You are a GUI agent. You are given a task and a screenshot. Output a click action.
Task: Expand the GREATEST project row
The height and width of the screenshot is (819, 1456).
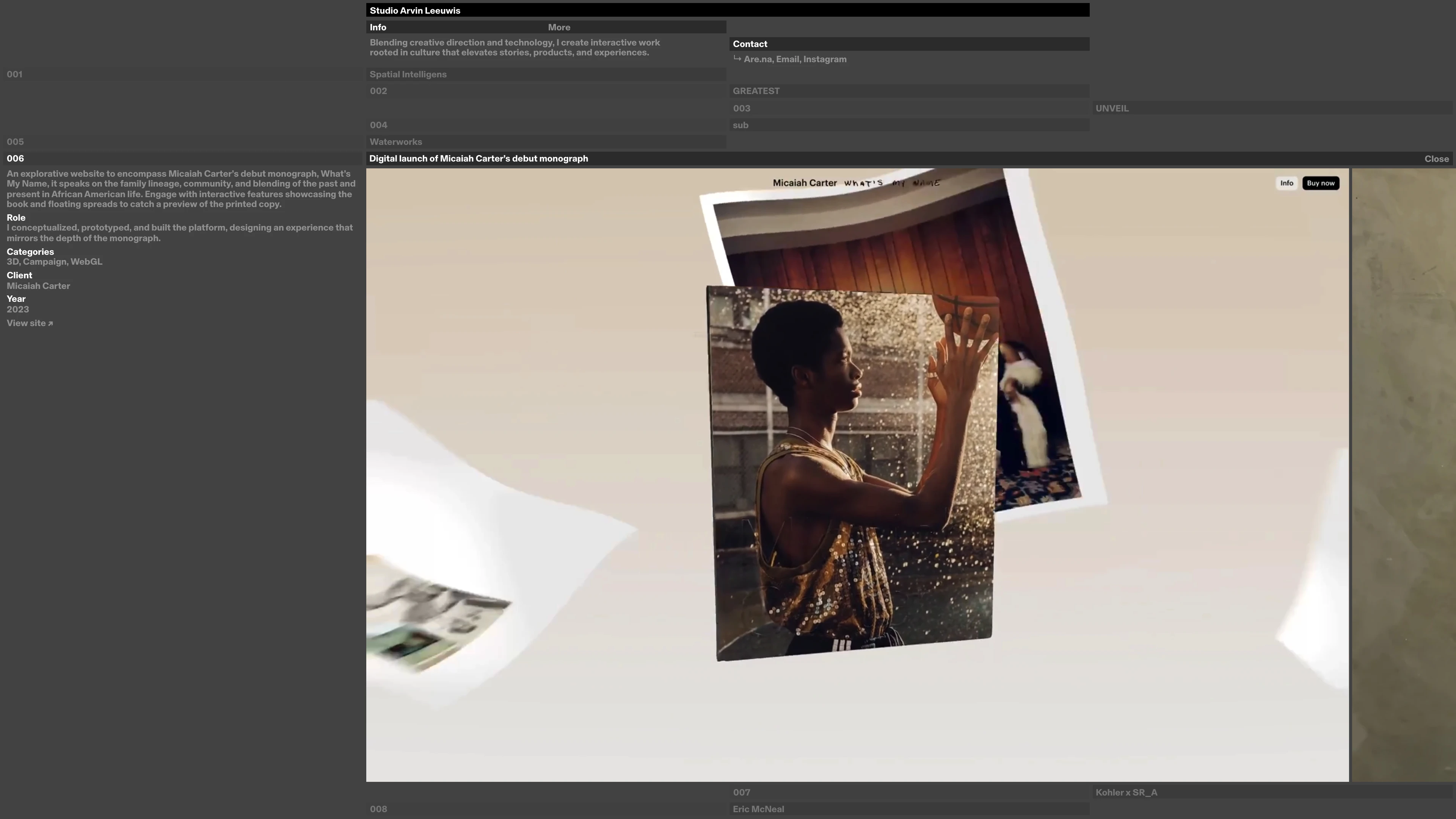tap(756, 91)
